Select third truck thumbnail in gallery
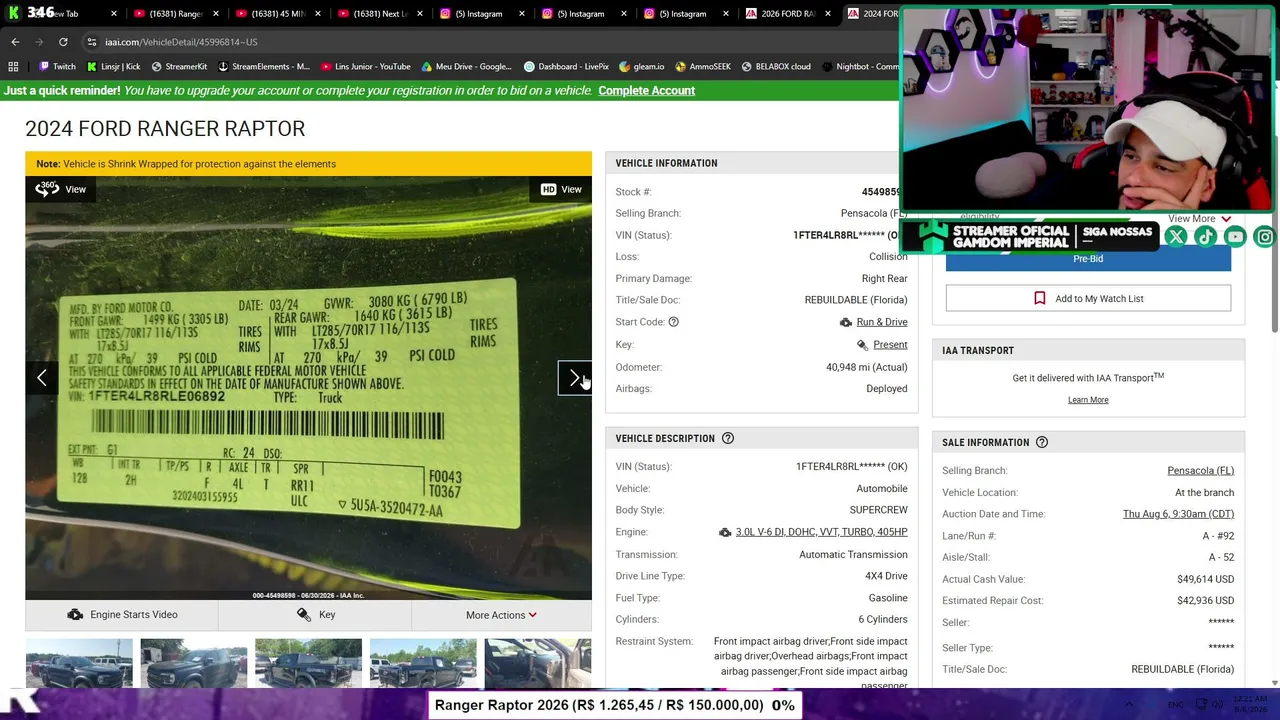The width and height of the screenshot is (1280, 720). [x=308, y=664]
